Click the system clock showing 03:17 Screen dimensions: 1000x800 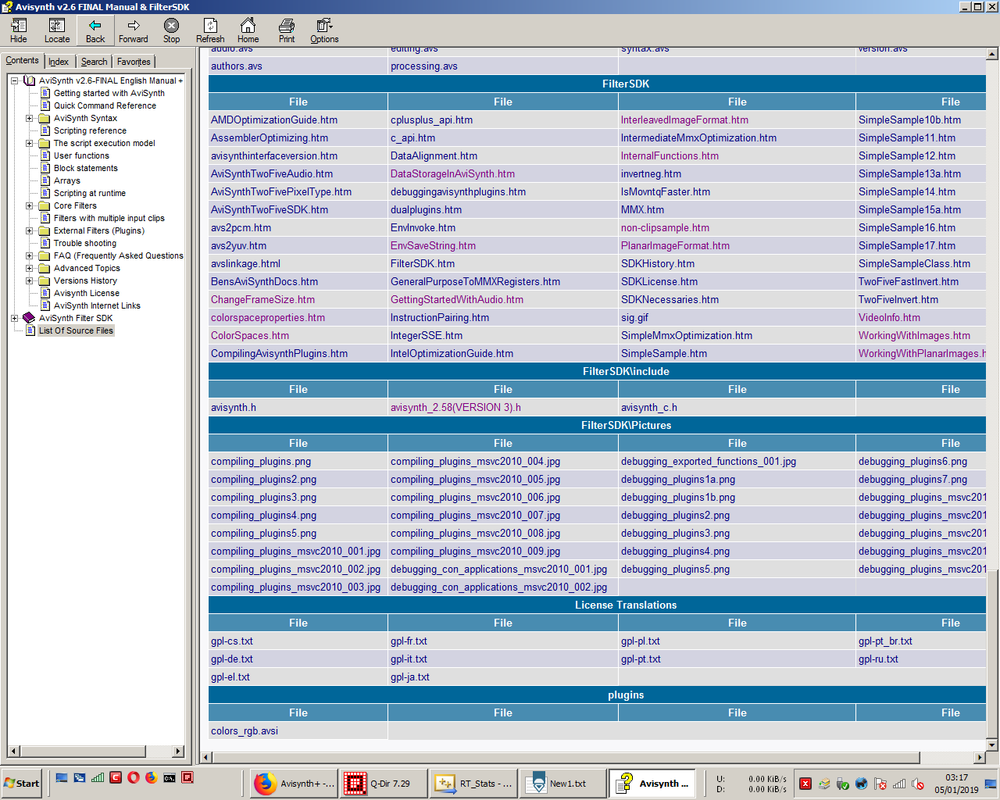click(x=957, y=778)
